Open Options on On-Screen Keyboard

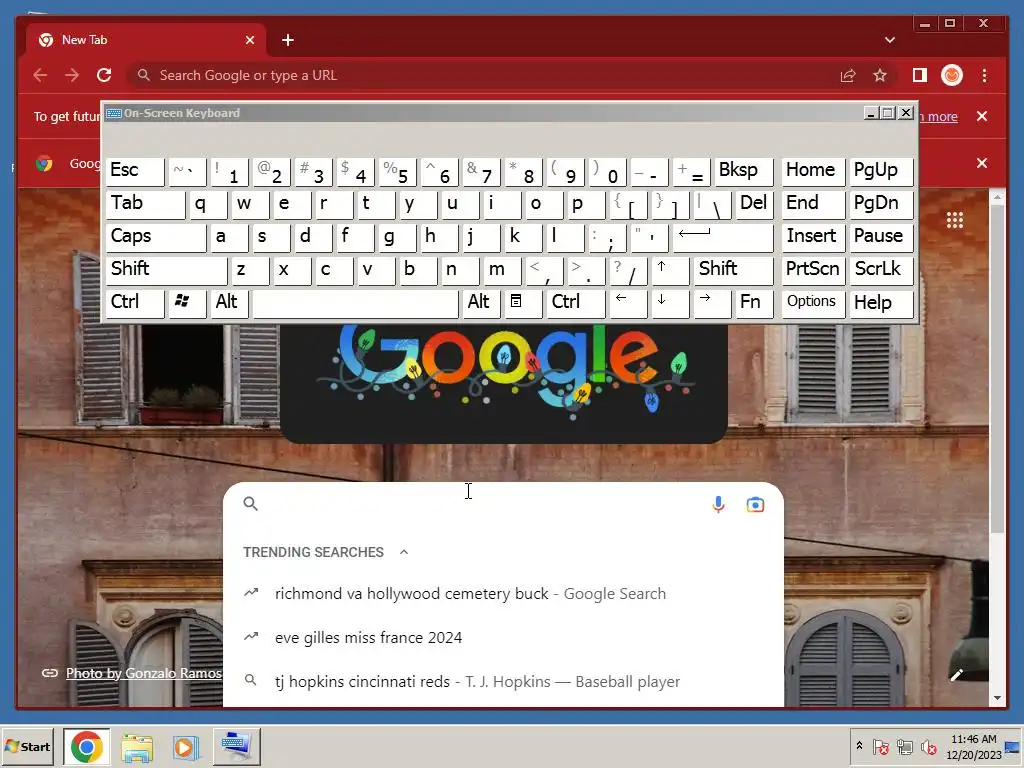pos(812,303)
